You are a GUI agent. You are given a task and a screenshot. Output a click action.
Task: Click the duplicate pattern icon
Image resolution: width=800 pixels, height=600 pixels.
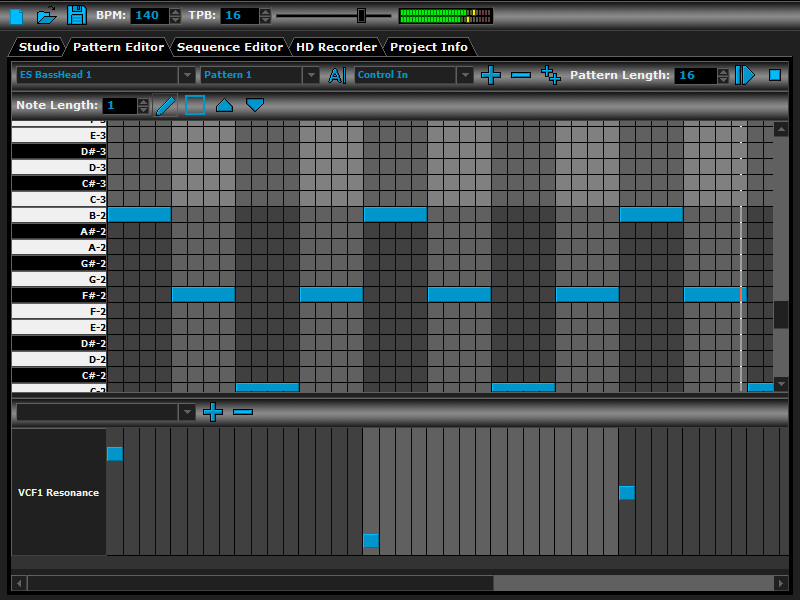pyautogui.click(x=550, y=75)
